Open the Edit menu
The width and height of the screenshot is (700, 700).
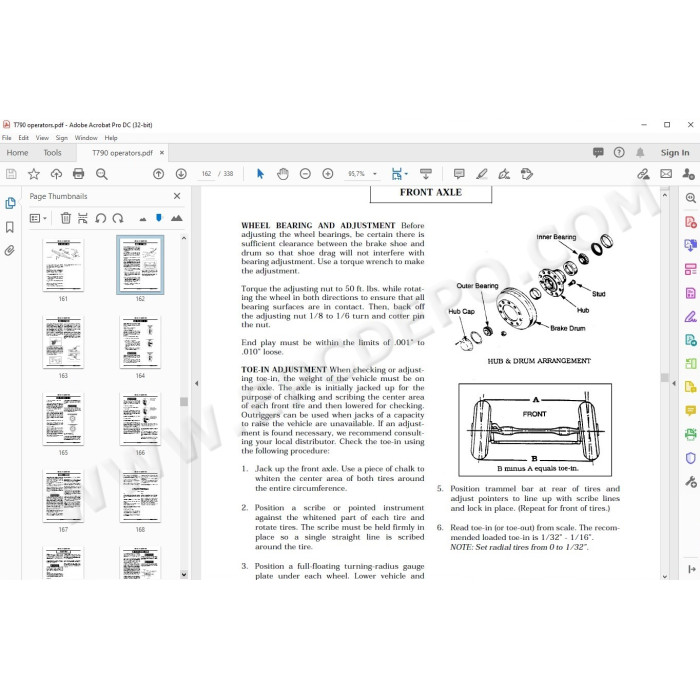tap(24, 138)
